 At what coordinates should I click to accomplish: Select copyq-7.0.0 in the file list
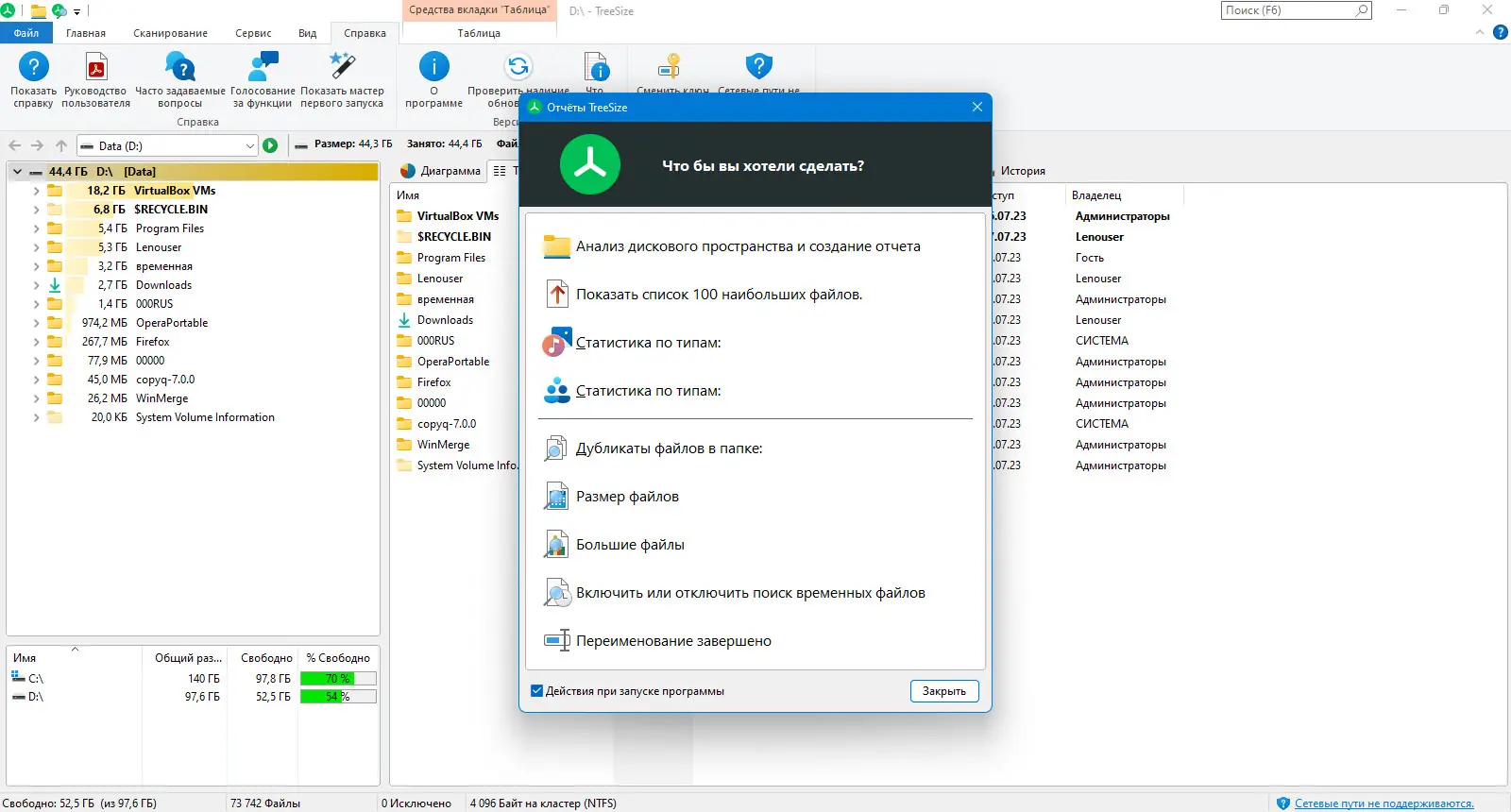[447, 424]
